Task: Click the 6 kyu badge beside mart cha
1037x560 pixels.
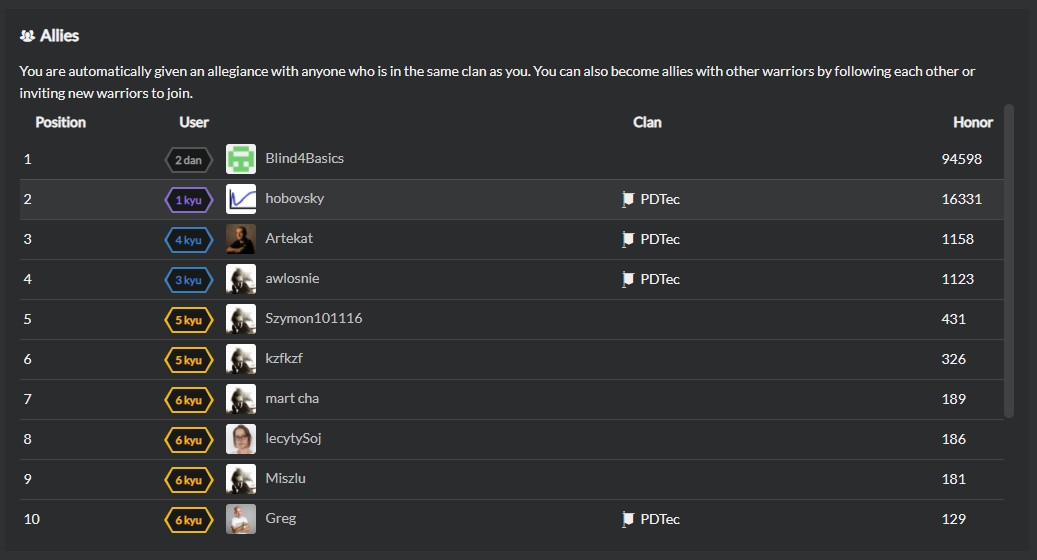Action: tap(188, 400)
